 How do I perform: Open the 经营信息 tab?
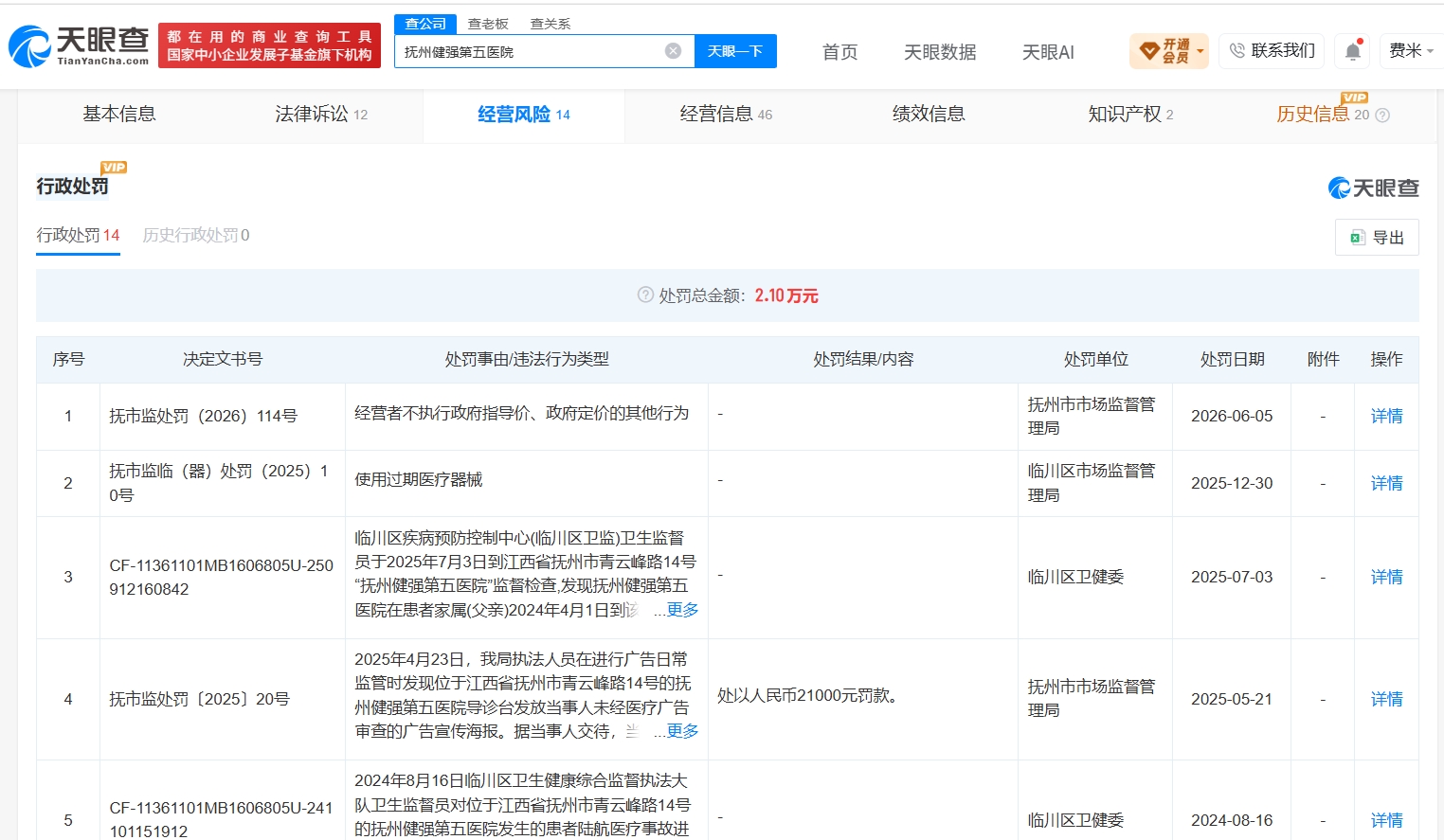tap(726, 115)
